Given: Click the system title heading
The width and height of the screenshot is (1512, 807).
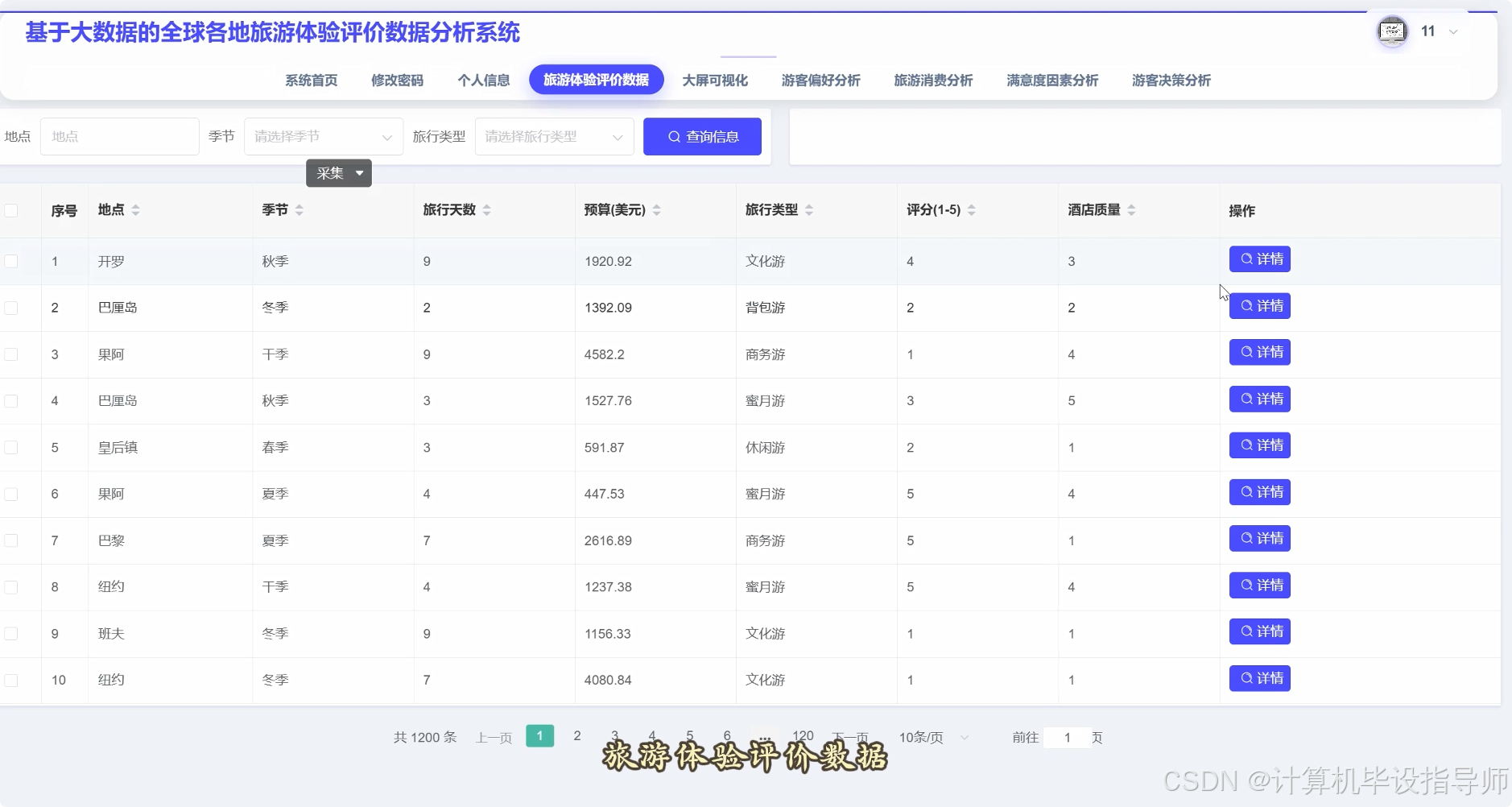Looking at the screenshot, I should pyautogui.click(x=273, y=33).
